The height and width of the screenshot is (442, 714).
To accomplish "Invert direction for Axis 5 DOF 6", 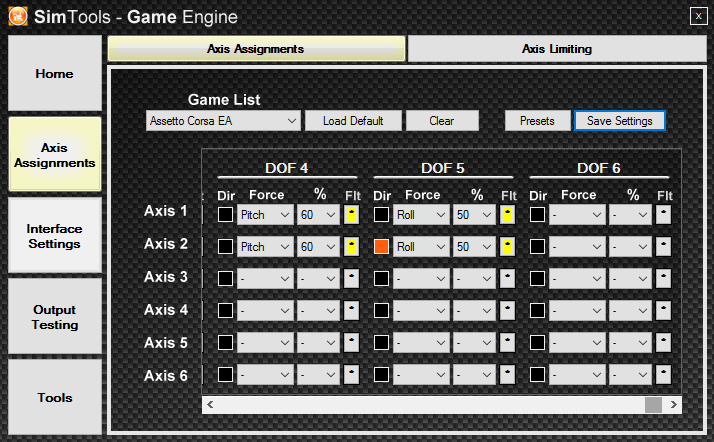I will click(x=537, y=342).
